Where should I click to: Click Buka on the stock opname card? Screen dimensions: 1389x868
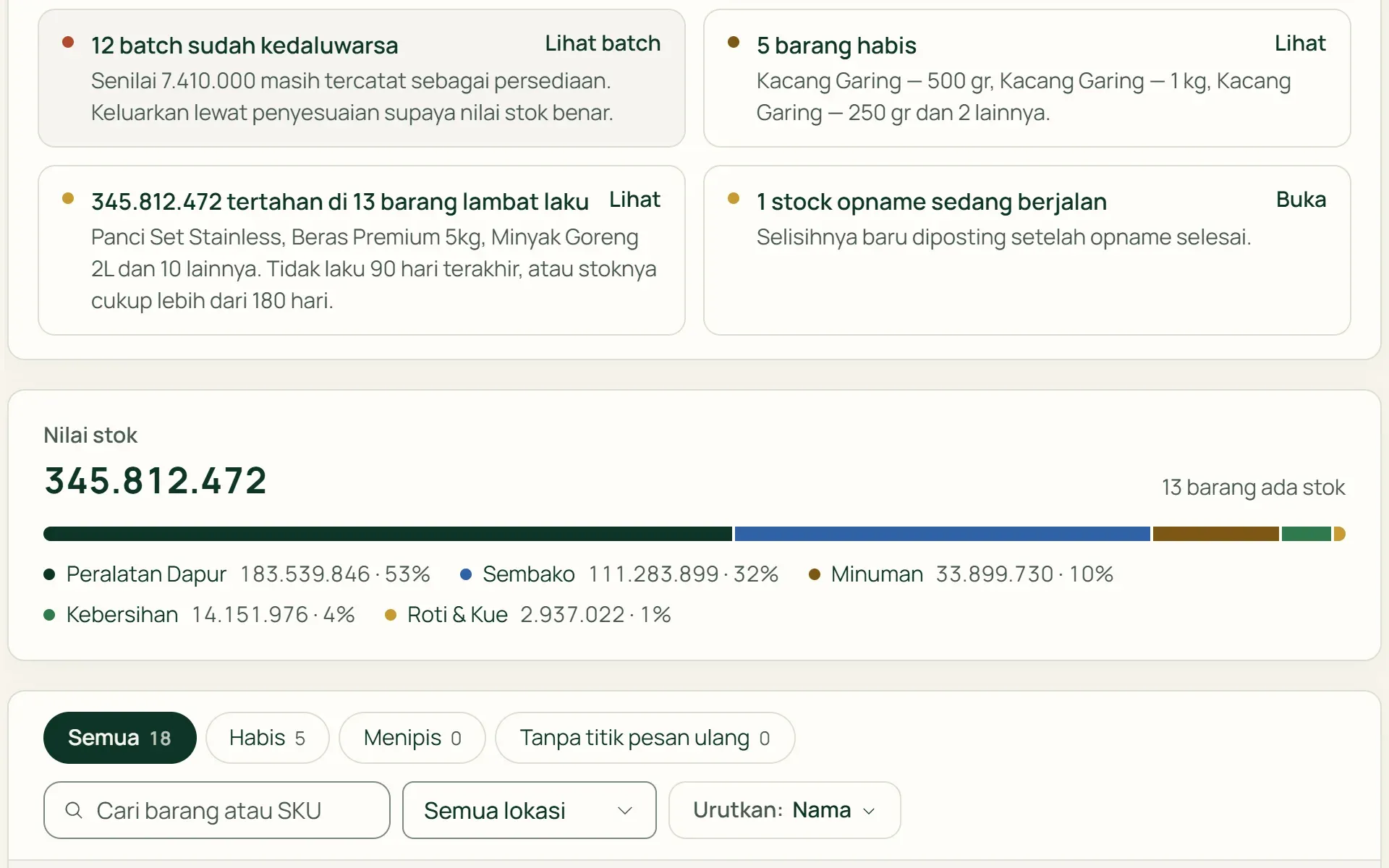(1301, 200)
